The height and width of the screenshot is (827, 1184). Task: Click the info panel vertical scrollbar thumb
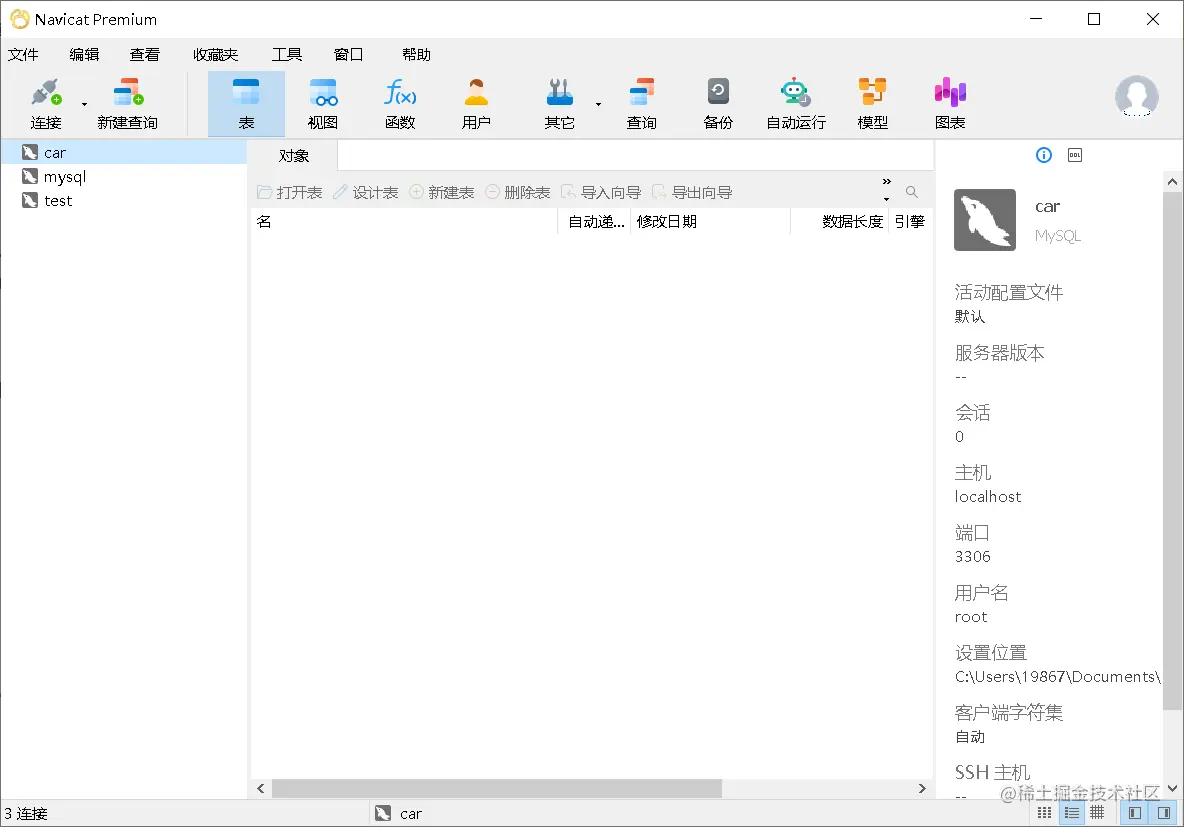click(x=1172, y=451)
